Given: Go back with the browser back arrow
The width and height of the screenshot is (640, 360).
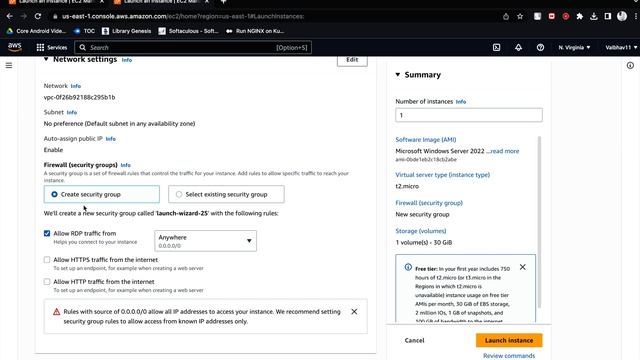Looking at the screenshot, I should [x=10, y=16].
